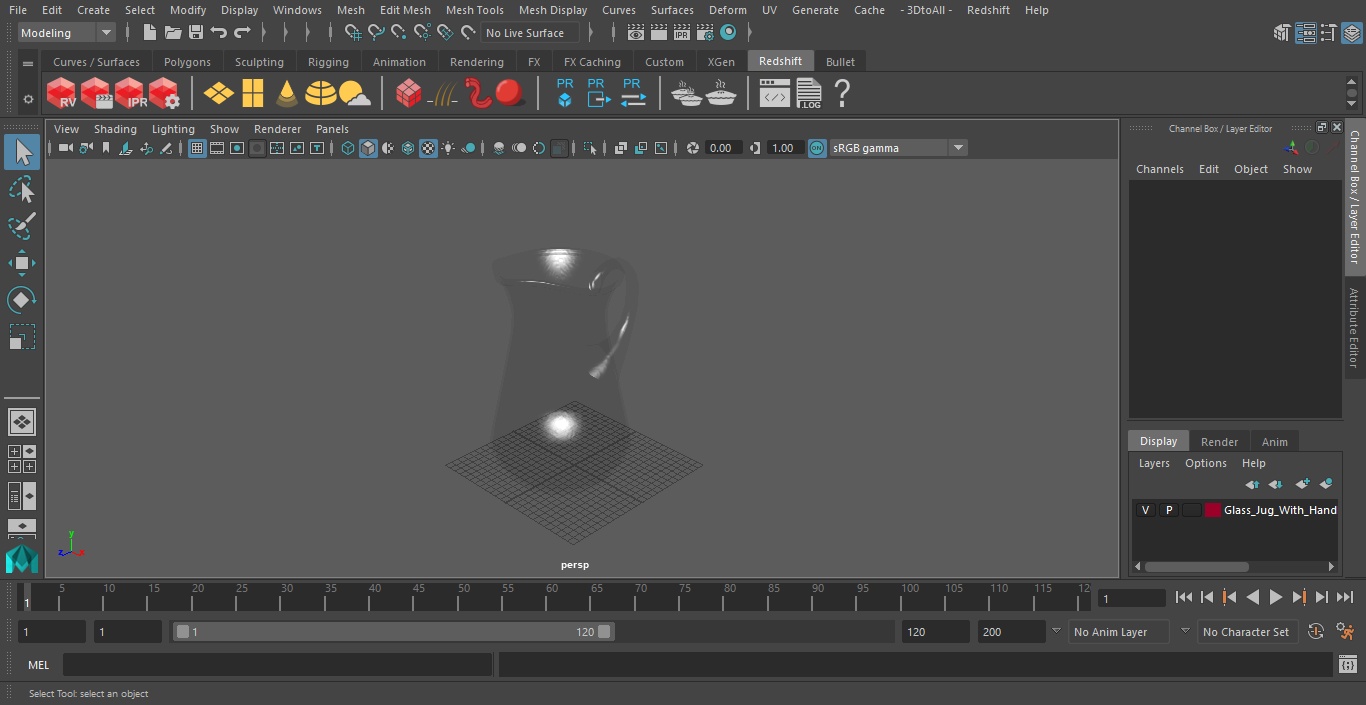
Task: Open the sRGB gamma view transform dropdown
Action: pos(898,148)
